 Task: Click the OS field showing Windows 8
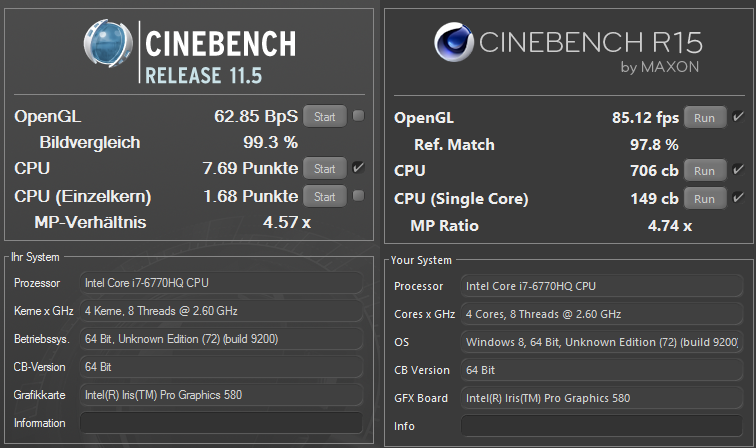point(602,342)
